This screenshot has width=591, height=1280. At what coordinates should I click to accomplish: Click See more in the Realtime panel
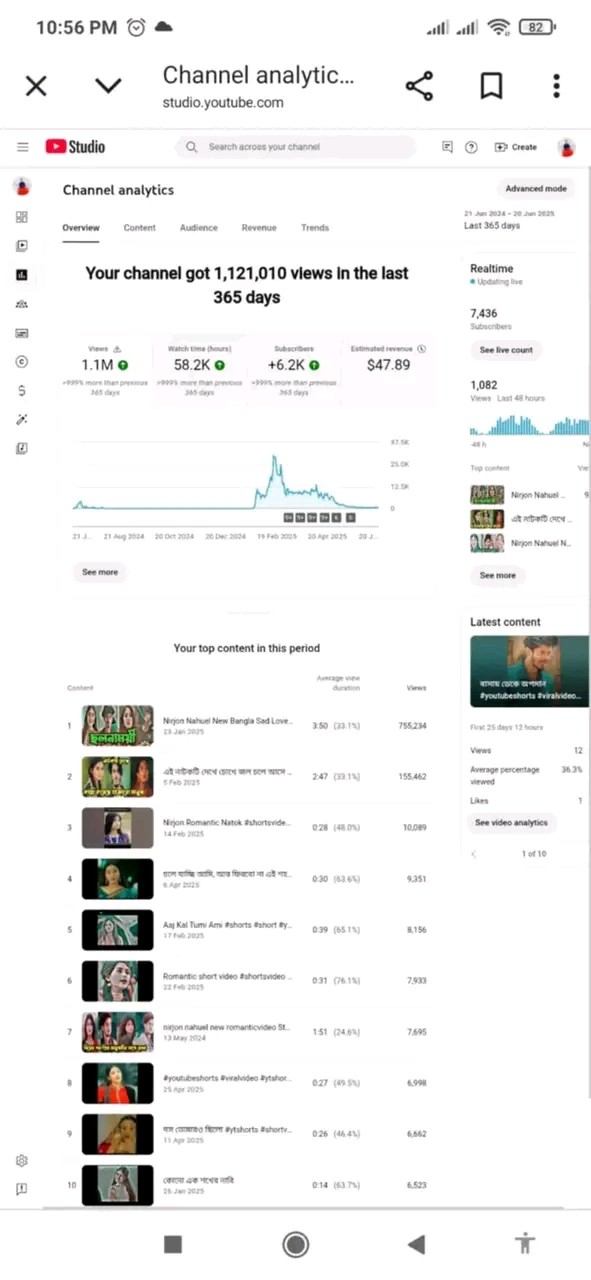point(498,575)
